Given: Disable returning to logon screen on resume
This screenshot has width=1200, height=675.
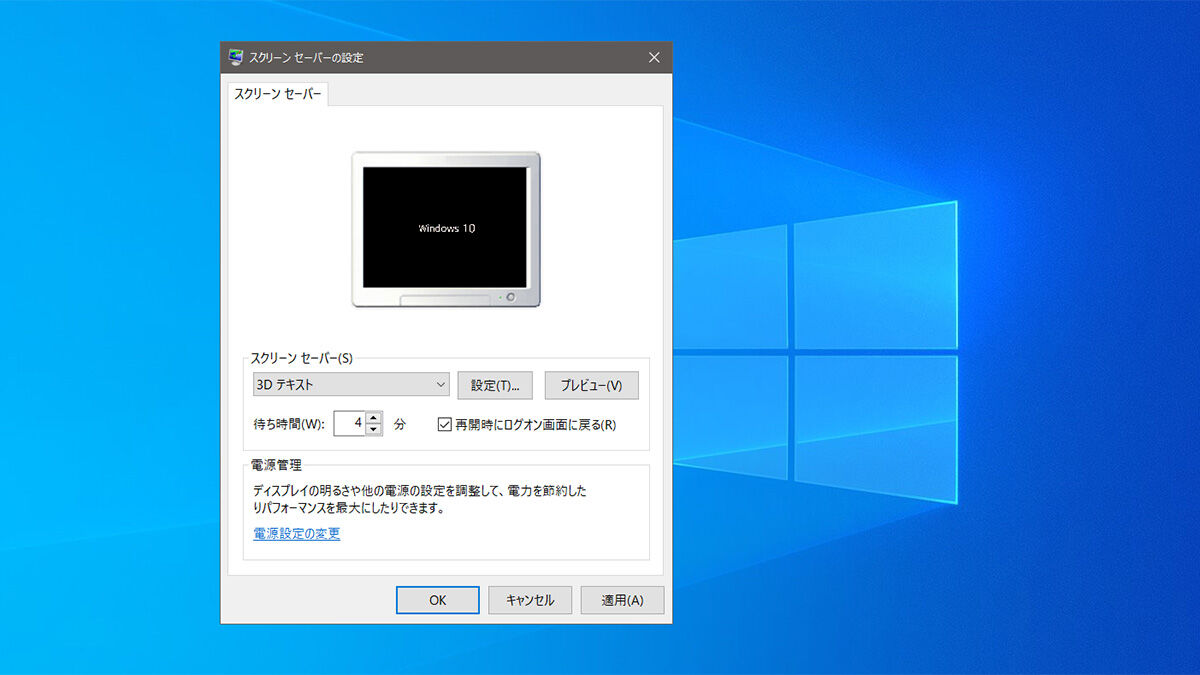Looking at the screenshot, I should pyautogui.click(x=443, y=423).
